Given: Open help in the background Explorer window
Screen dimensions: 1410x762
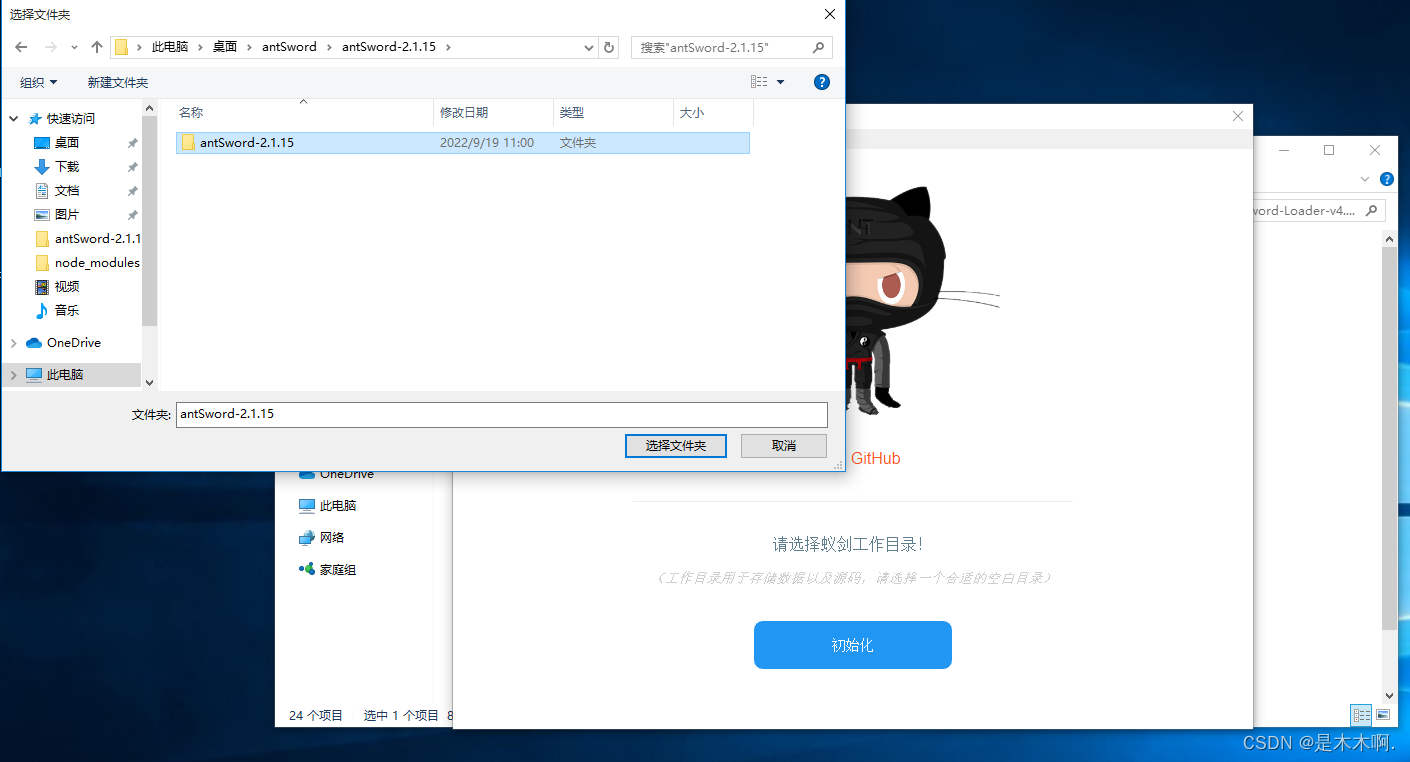Looking at the screenshot, I should 1387,179.
